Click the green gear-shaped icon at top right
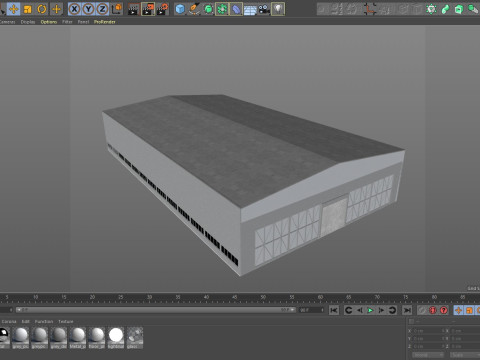This screenshot has height=360, width=480. coord(431,9)
